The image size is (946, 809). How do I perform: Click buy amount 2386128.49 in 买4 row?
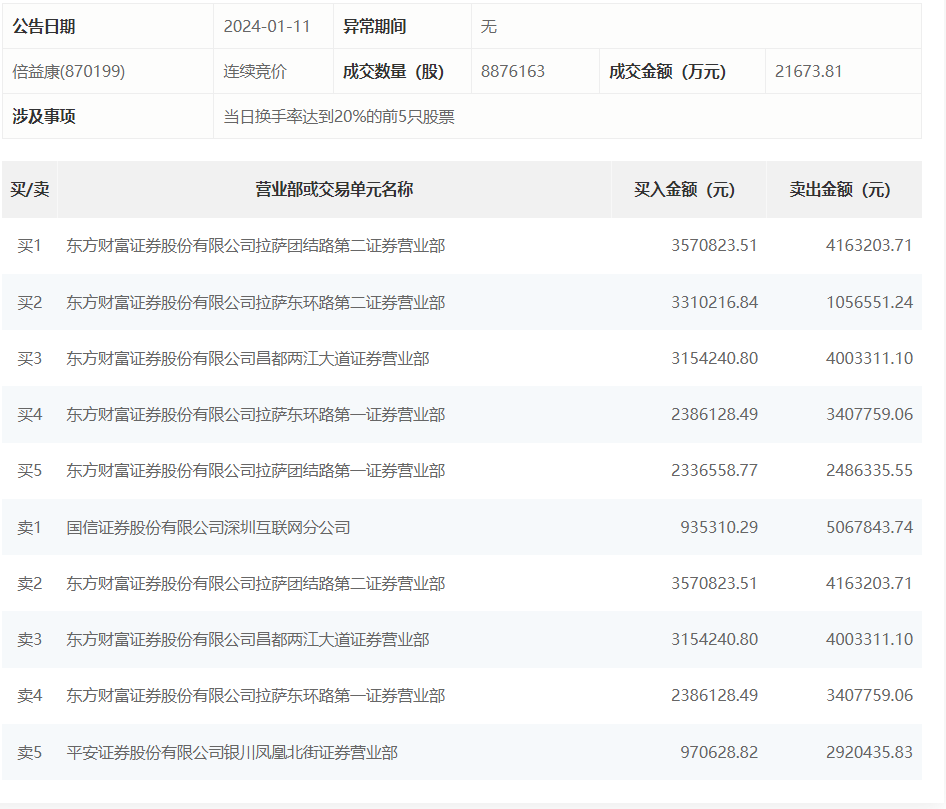[714, 414]
